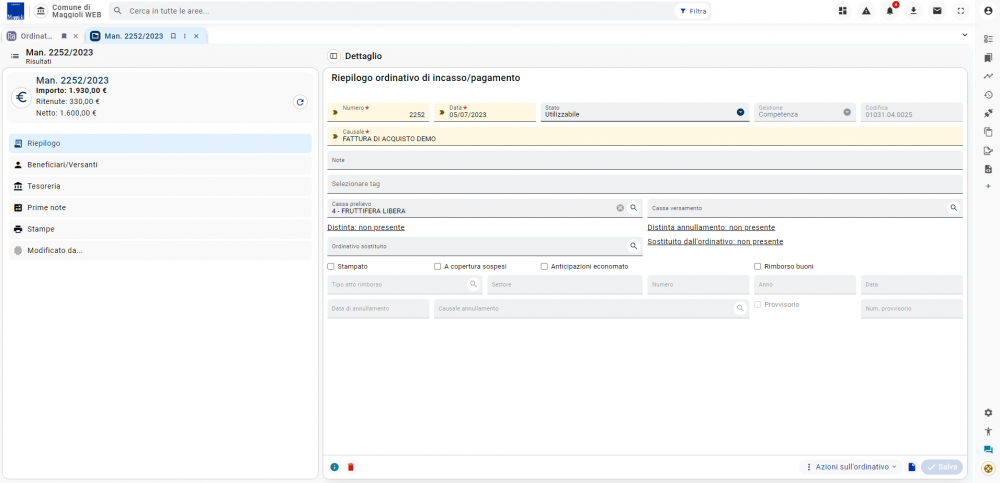Open the Ordinativo sostituito search lookup
This screenshot has width=1000, height=483.
[x=633, y=246]
